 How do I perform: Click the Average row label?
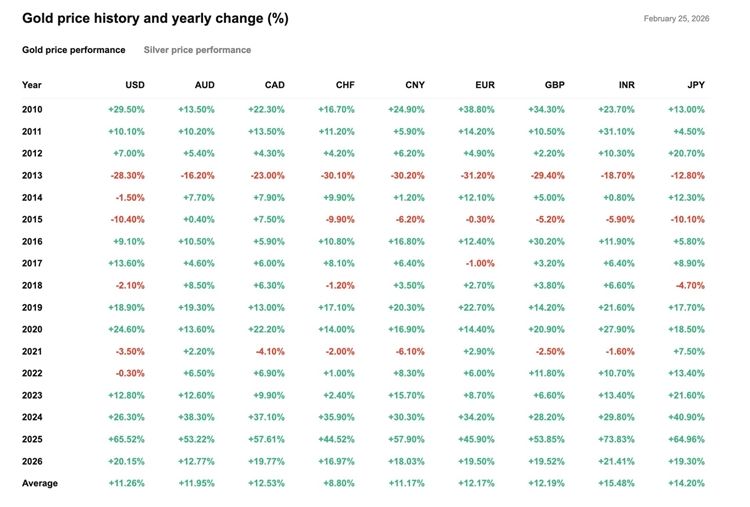(40, 483)
